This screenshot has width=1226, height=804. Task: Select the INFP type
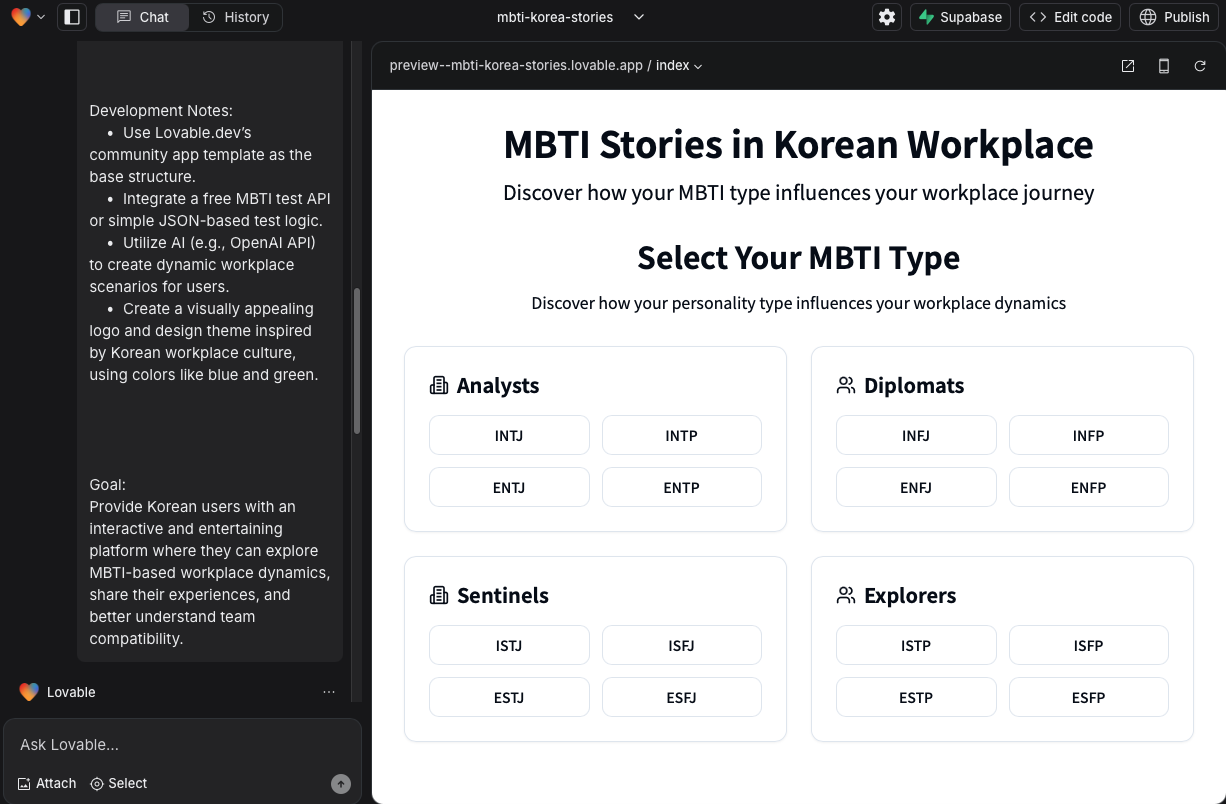pyautogui.click(x=1089, y=436)
